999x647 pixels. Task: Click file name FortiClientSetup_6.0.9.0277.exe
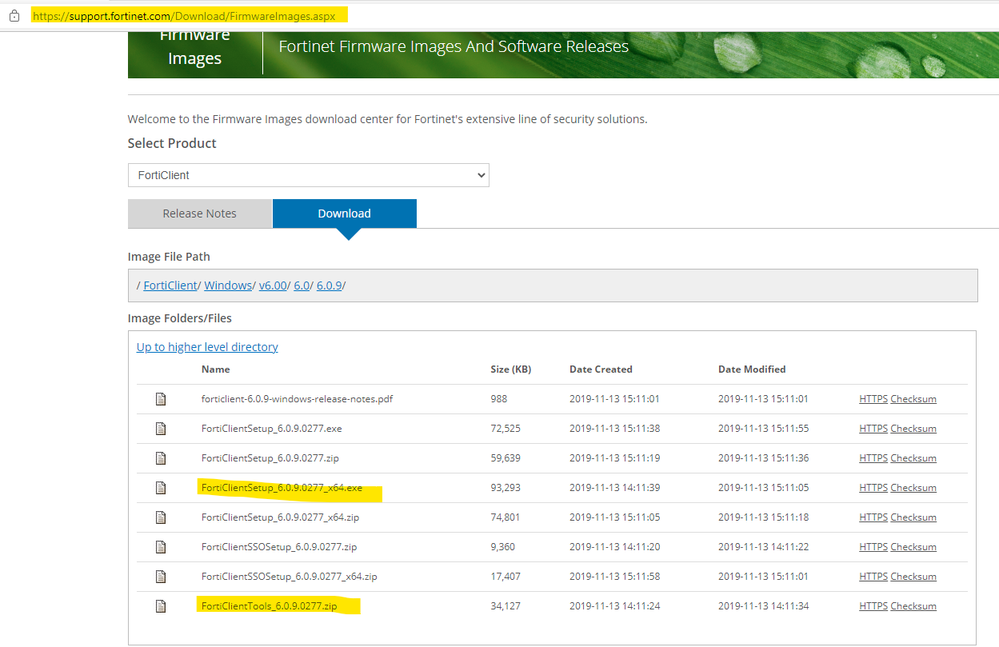tap(271, 429)
